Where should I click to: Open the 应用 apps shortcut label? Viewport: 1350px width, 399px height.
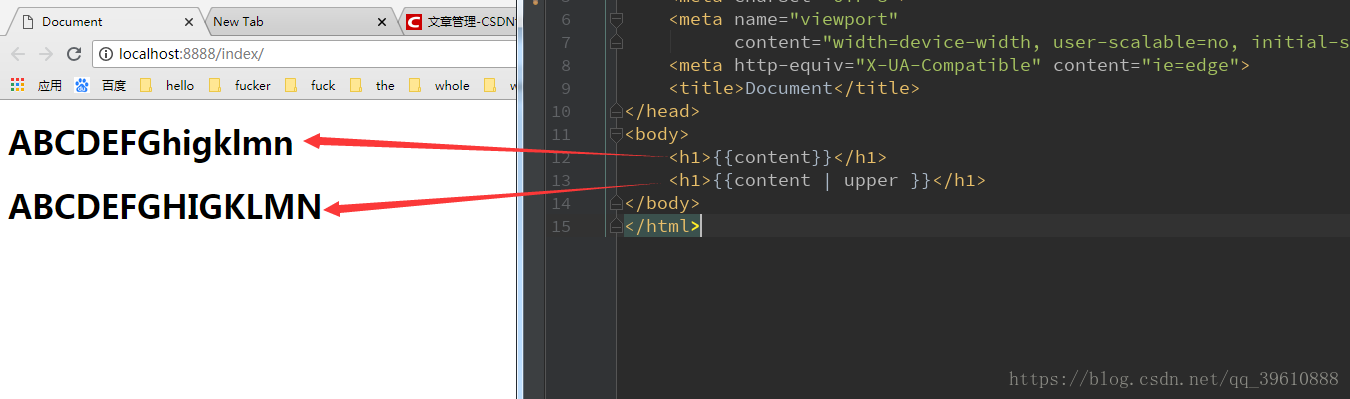tap(49, 86)
